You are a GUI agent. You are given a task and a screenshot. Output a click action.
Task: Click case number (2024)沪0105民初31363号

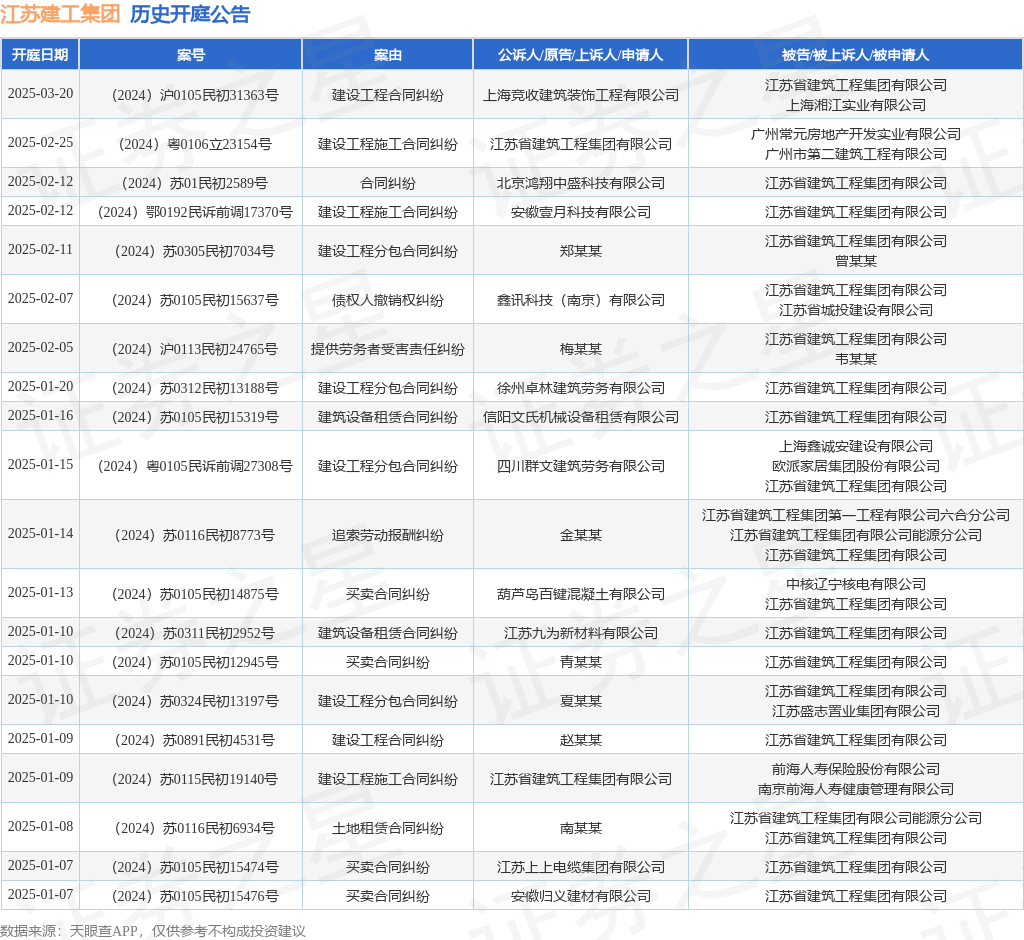tap(195, 95)
